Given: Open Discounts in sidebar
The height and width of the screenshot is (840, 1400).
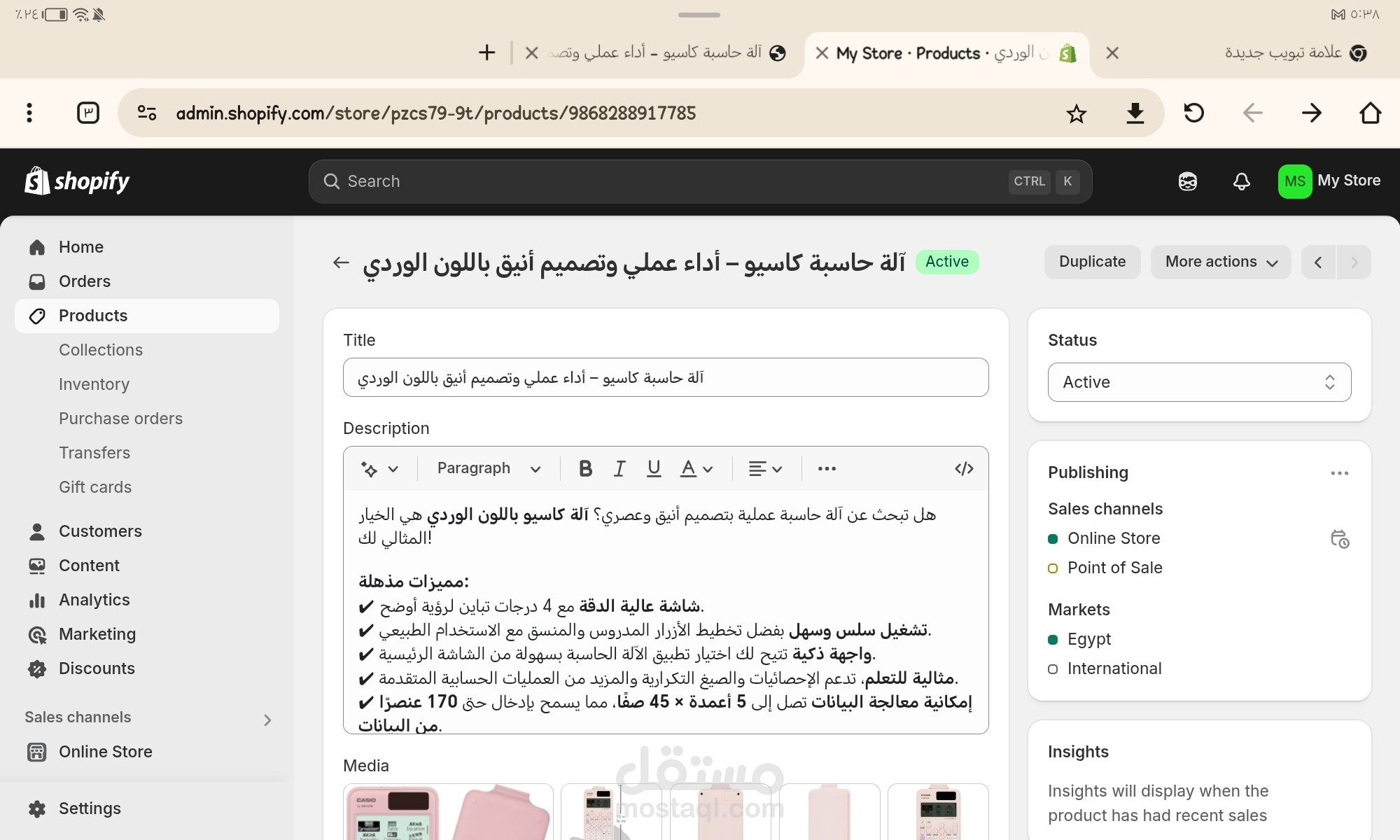Looking at the screenshot, I should (x=147, y=668).
